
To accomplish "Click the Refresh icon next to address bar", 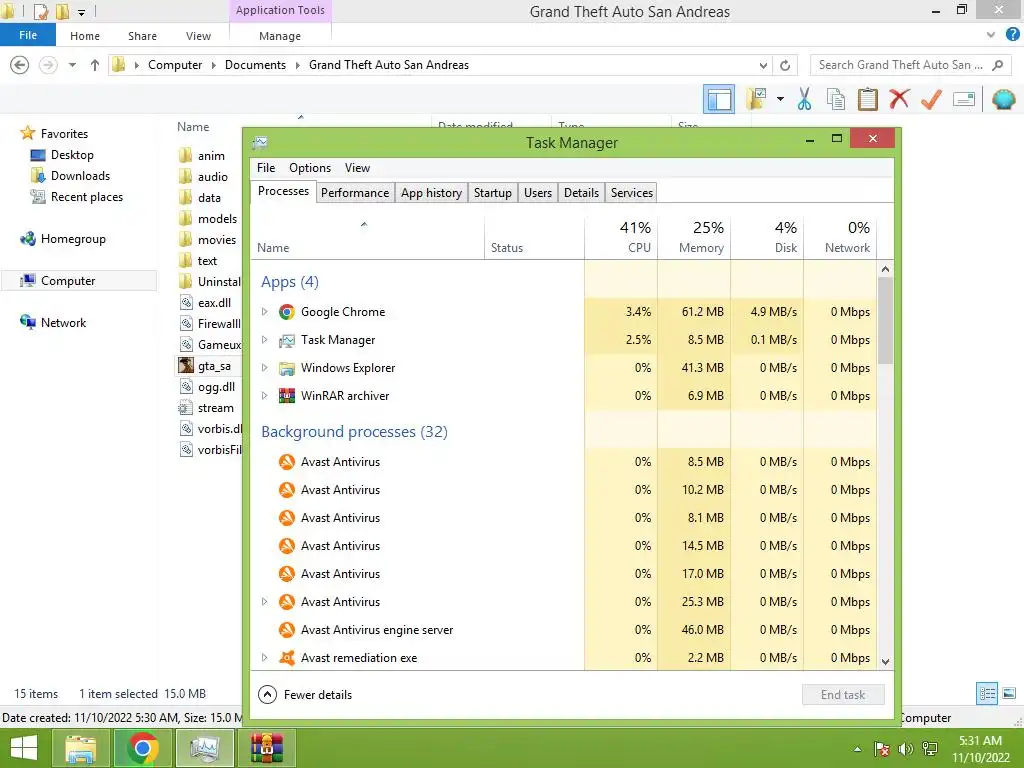I will pos(785,65).
